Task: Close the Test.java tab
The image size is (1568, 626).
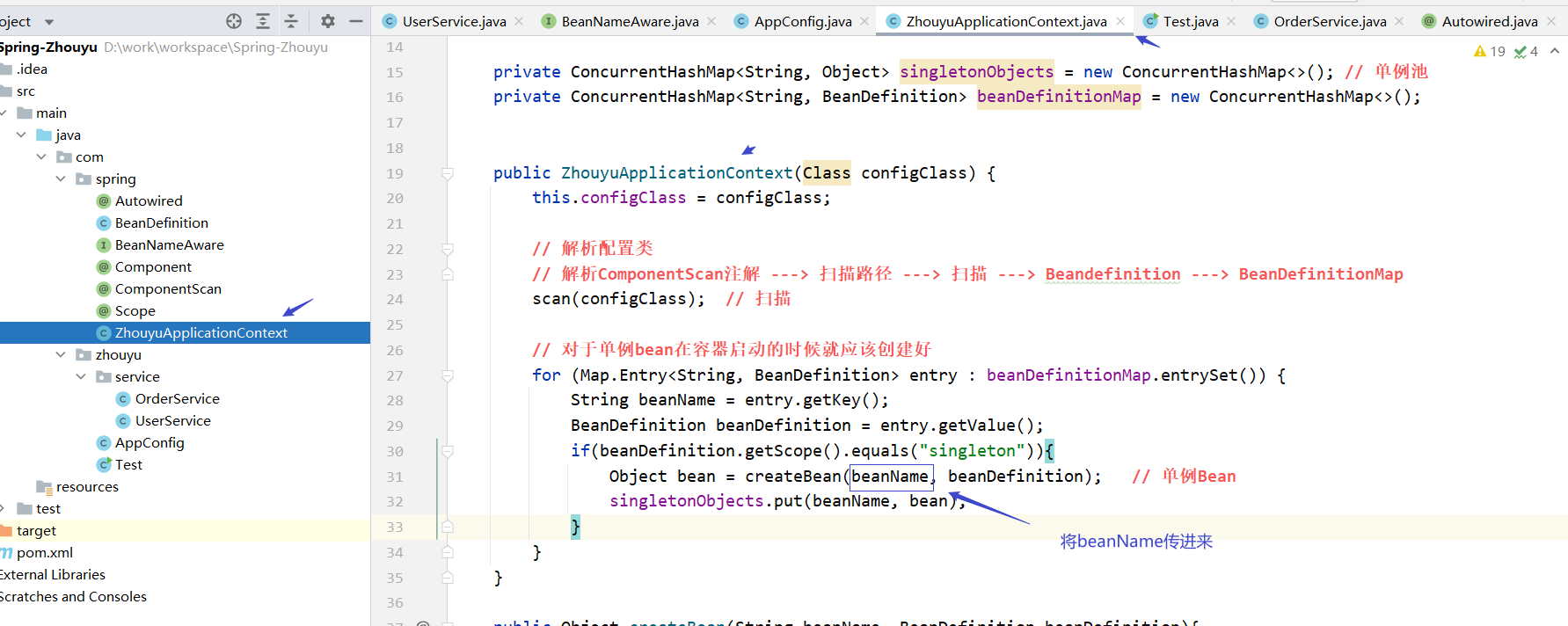Action: [x=1231, y=21]
